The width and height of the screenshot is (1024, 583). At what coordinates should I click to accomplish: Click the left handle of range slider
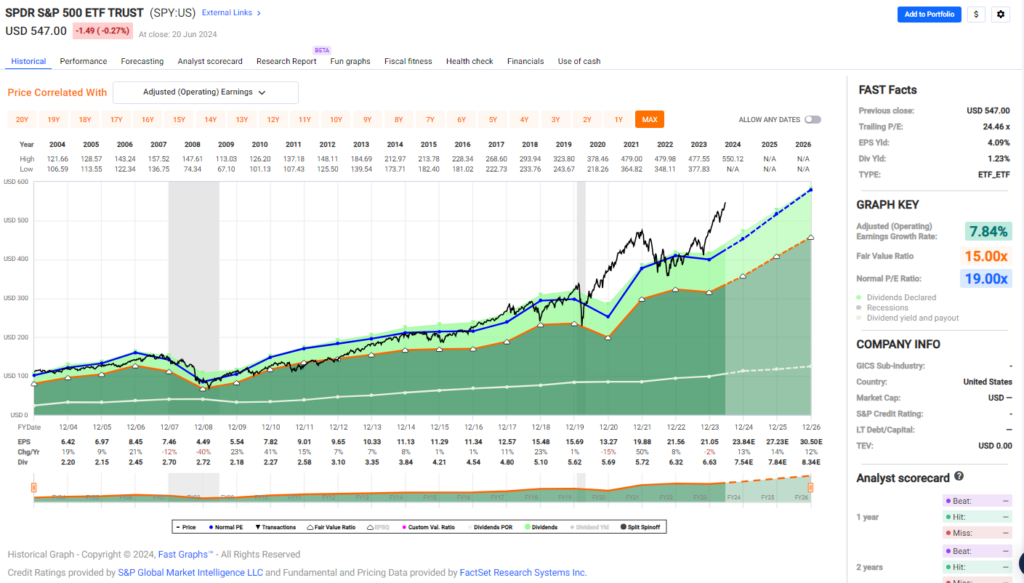[35, 487]
